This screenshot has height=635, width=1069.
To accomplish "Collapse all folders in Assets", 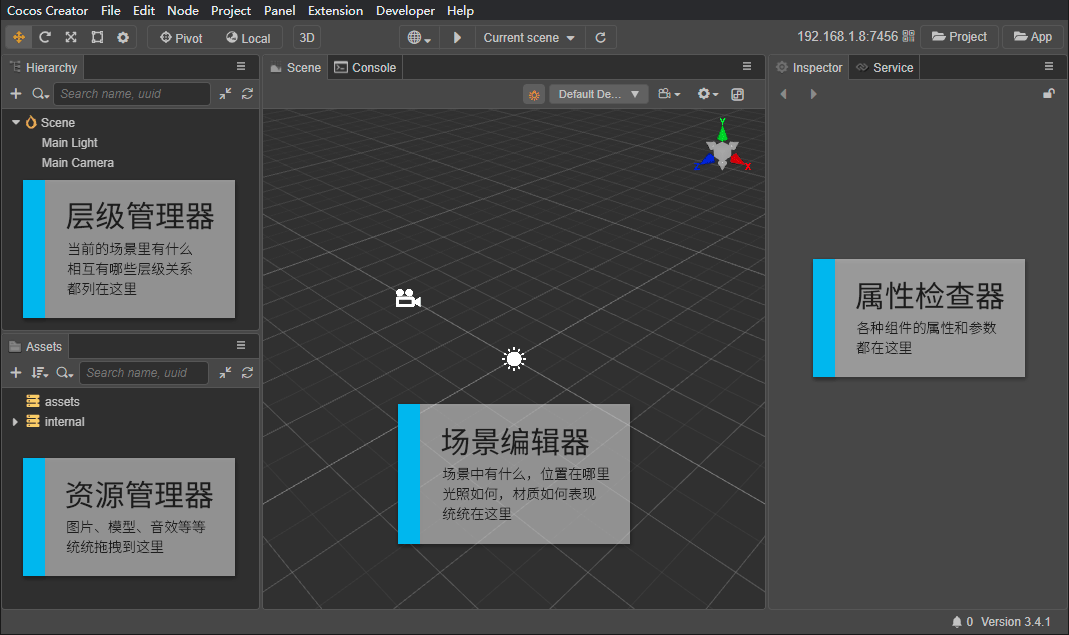I will pyautogui.click(x=225, y=372).
